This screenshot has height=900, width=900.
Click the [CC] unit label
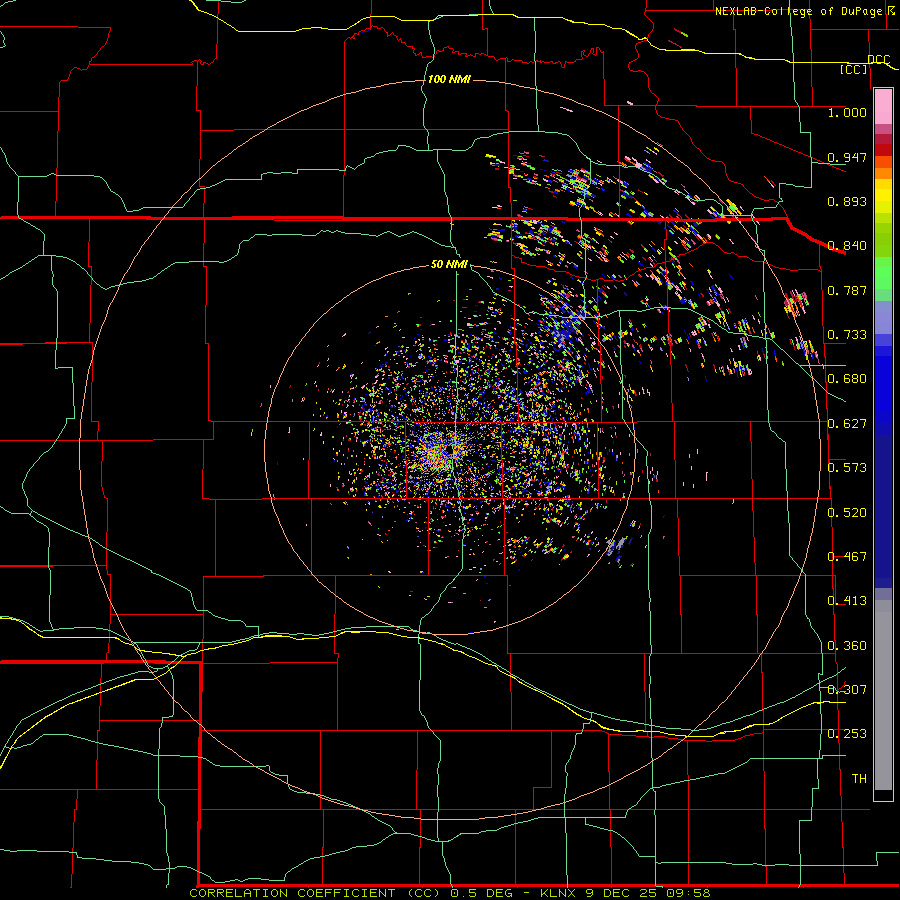pos(854,69)
